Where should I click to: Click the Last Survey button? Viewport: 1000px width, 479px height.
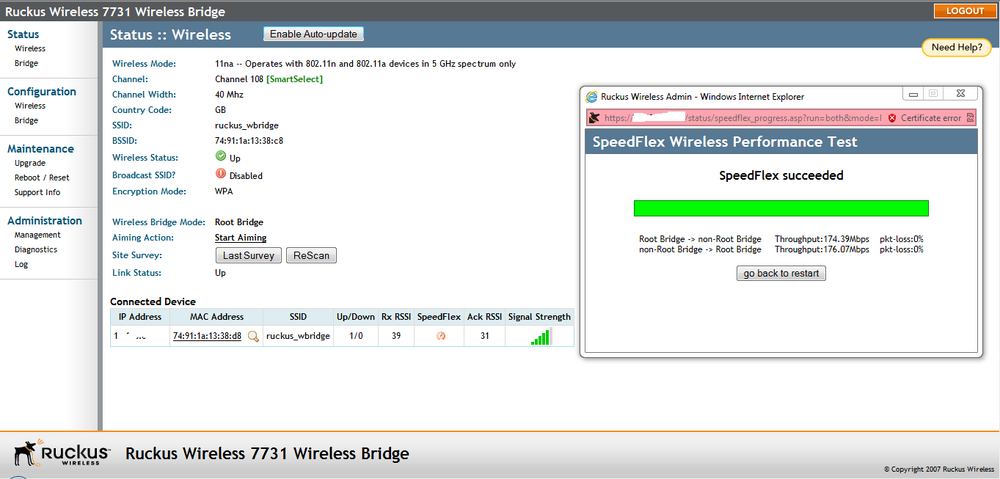[x=249, y=256]
